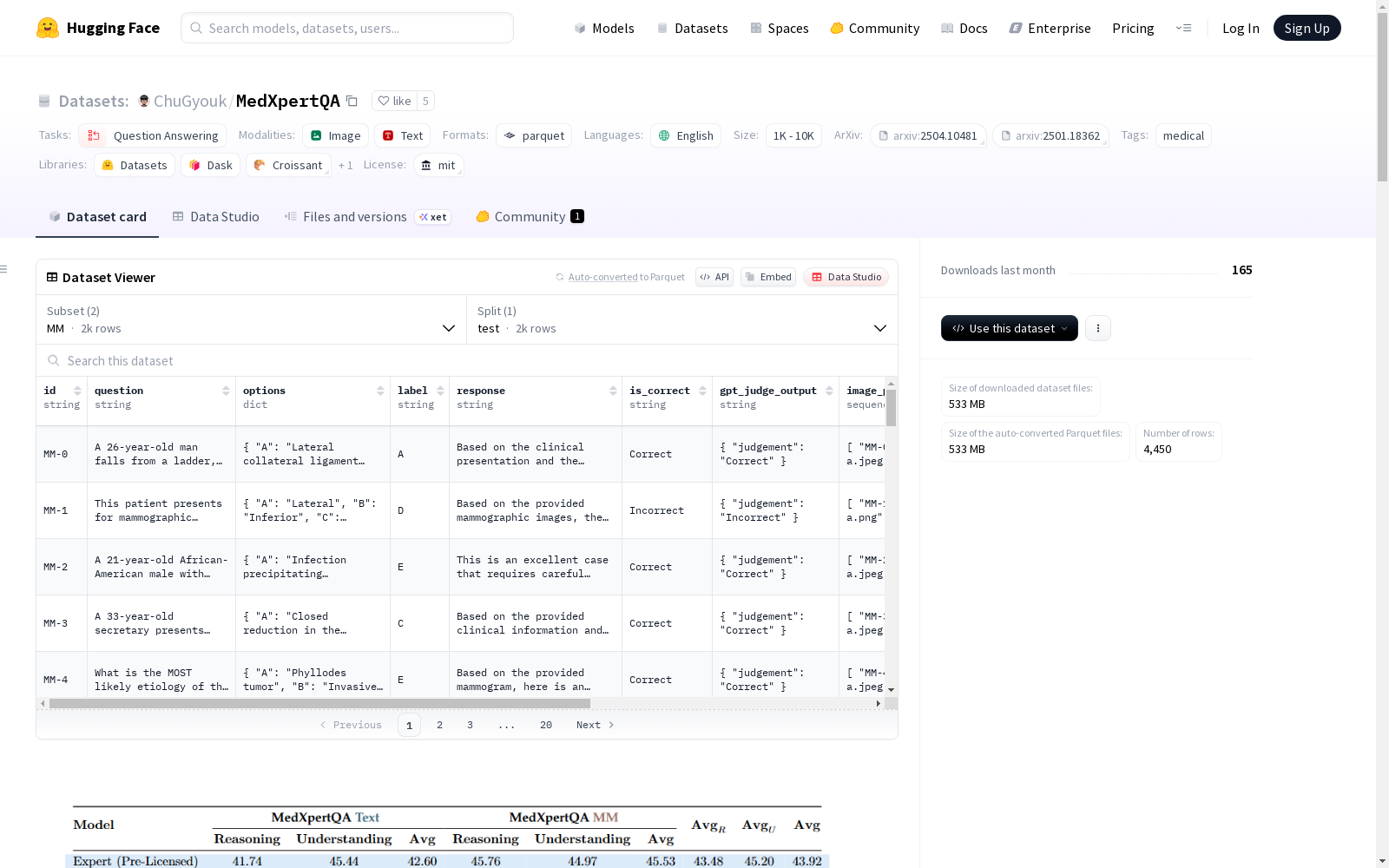Click the medical tag
Viewport: 1389px width, 868px height.
pyautogui.click(x=1183, y=135)
